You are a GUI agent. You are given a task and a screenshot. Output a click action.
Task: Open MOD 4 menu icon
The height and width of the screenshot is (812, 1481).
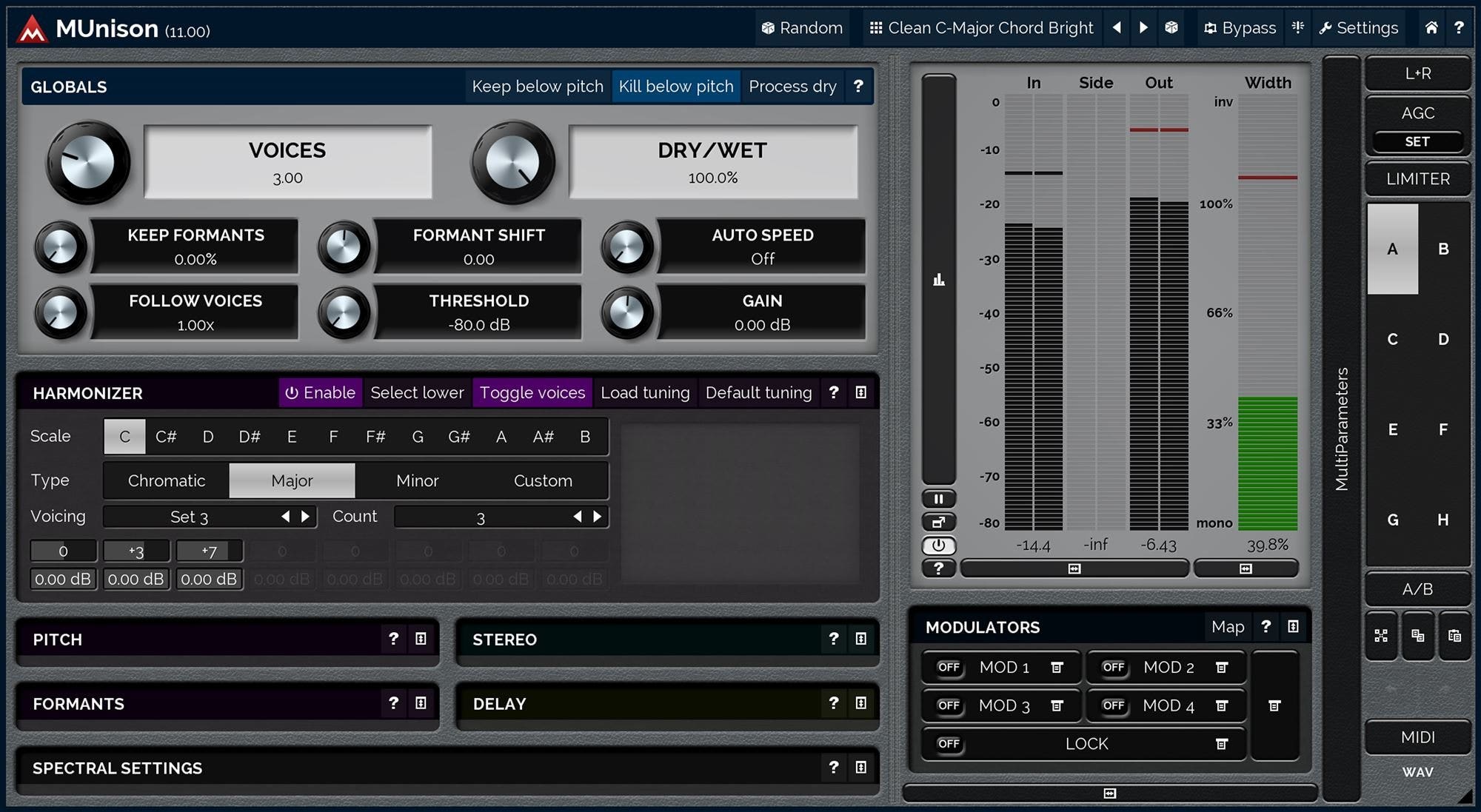1222,706
